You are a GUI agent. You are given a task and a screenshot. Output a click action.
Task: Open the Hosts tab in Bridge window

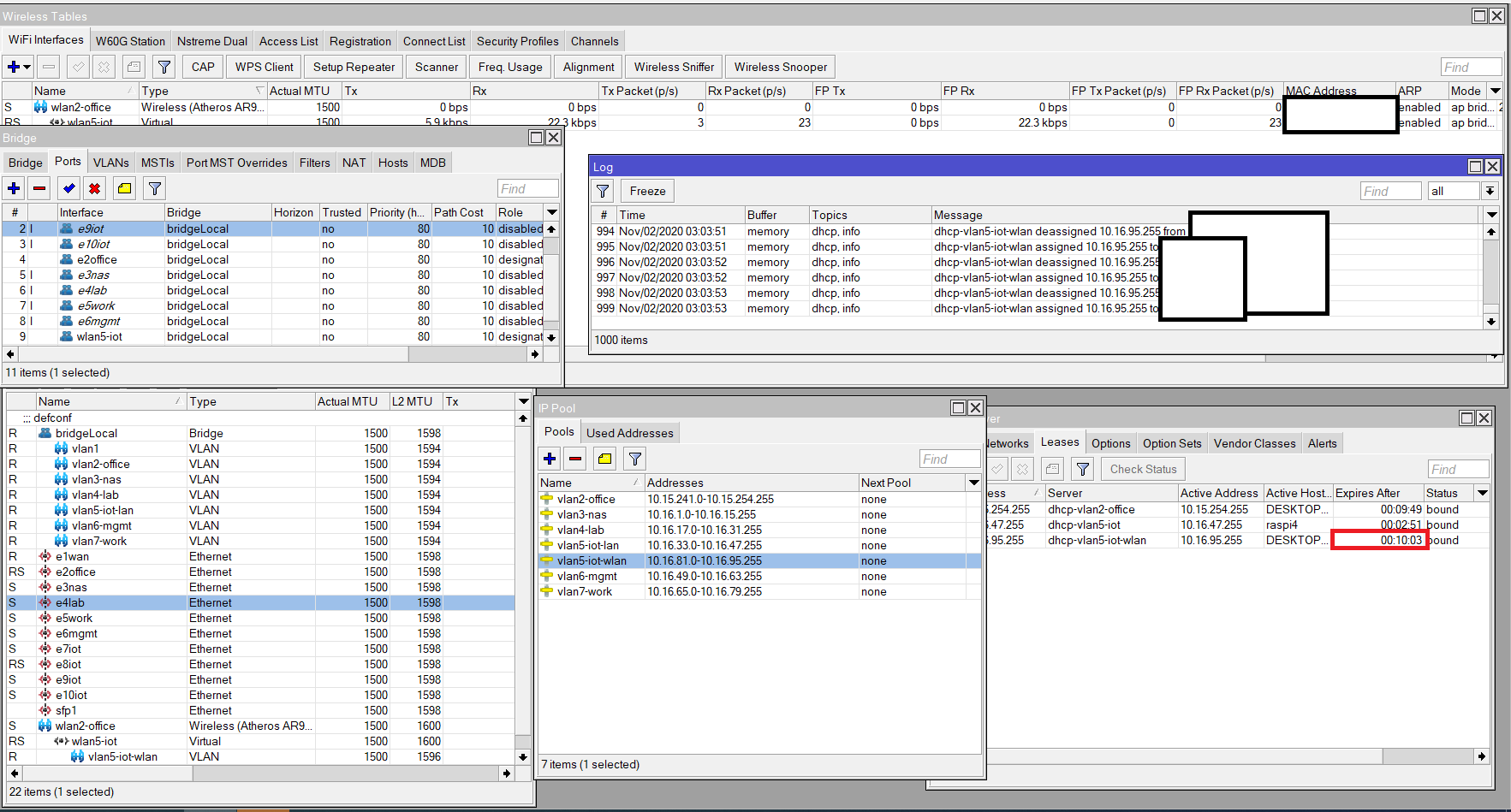tap(393, 163)
